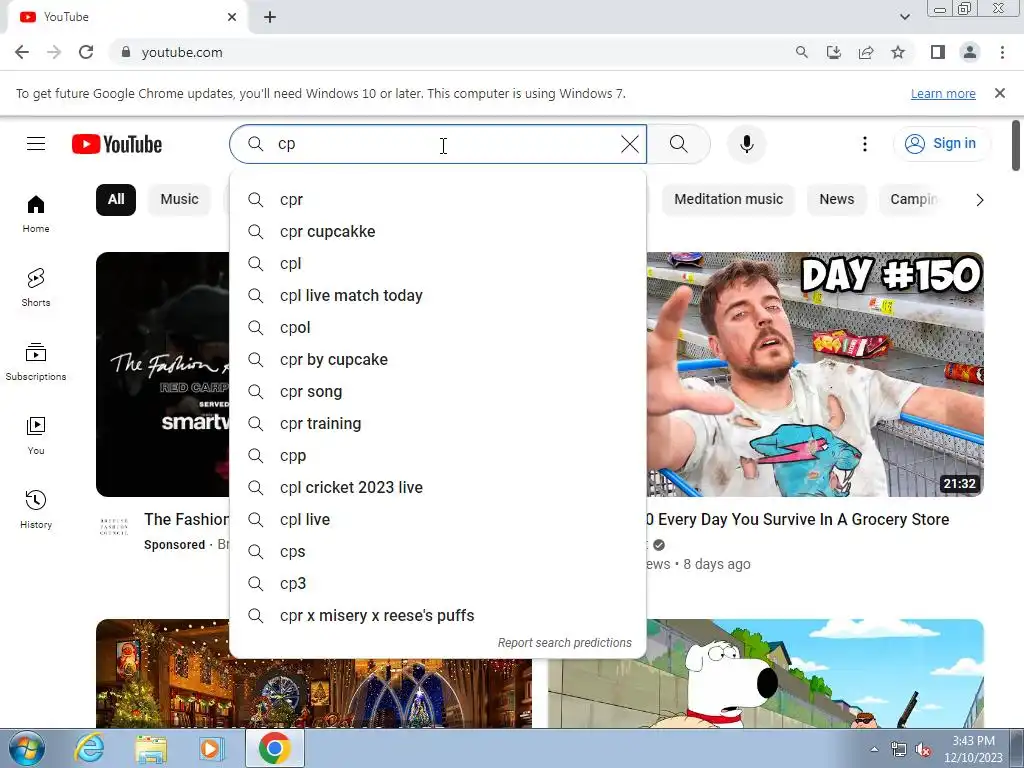Open the Day #150 grocery store thumbnail
This screenshot has height=768, width=1024.
(815, 374)
